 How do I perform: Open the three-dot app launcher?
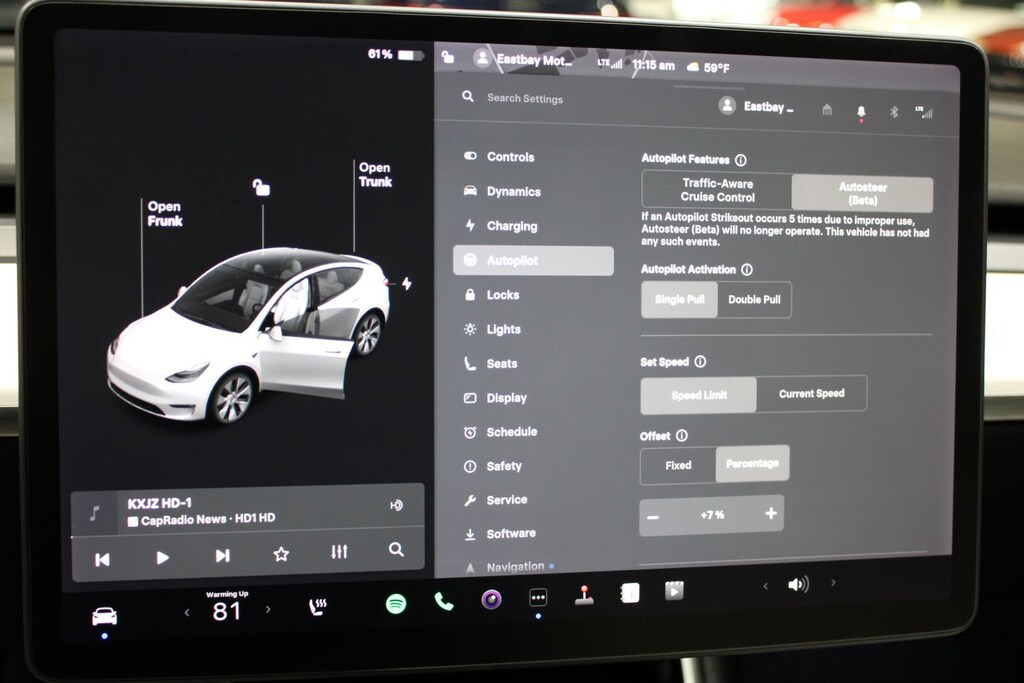(538, 598)
